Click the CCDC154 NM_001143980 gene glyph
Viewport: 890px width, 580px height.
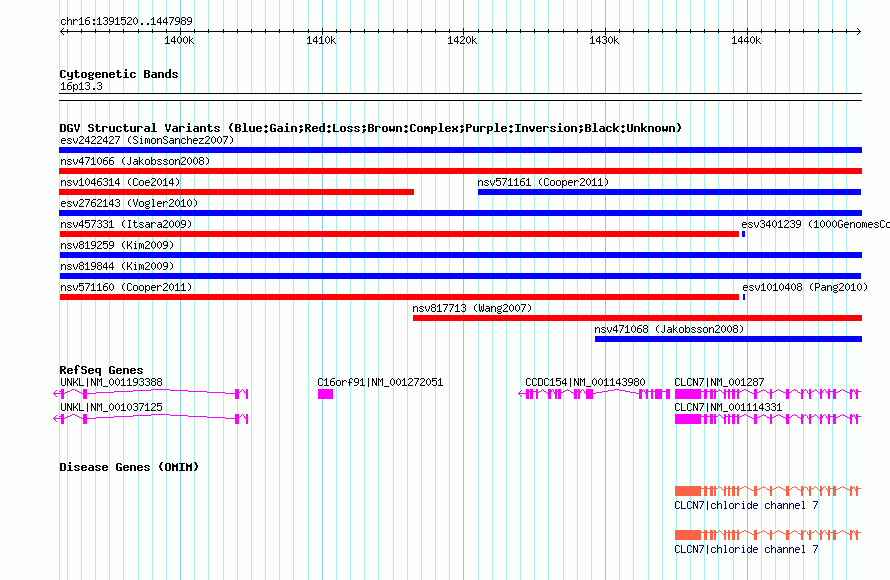point(594,394)
